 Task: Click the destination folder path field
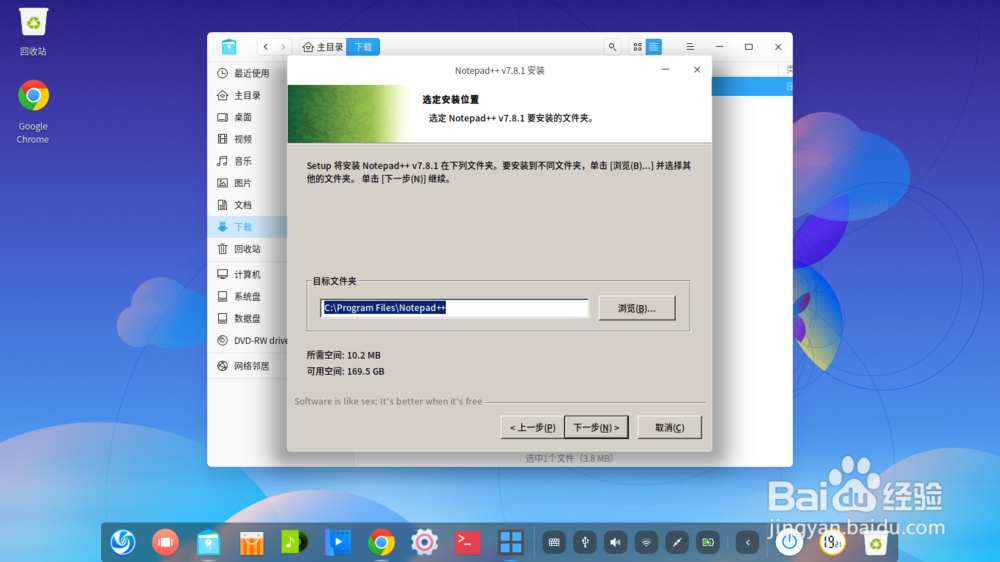click(454, 308)
